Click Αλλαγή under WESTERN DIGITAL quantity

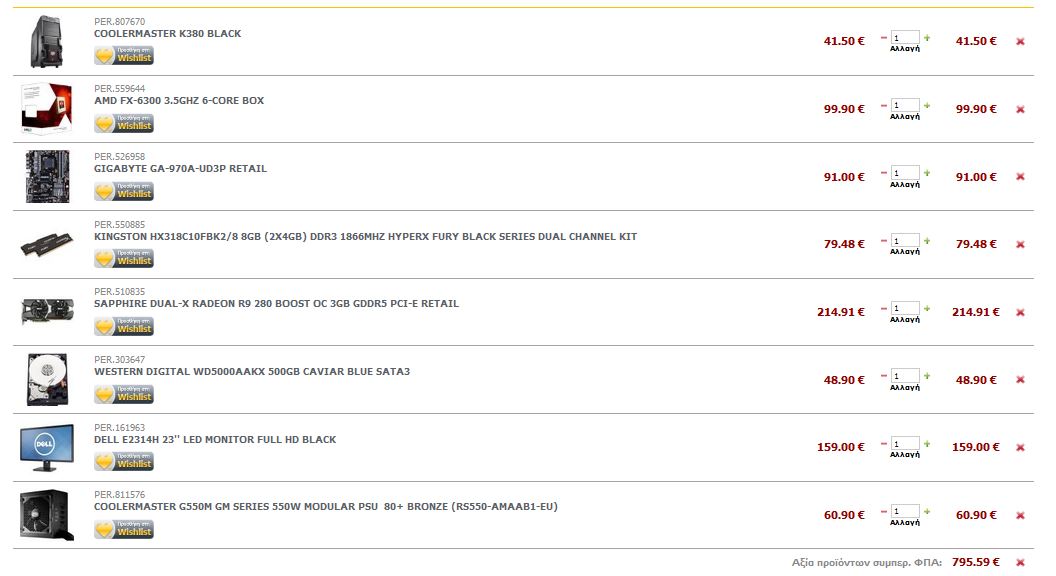pyautogui.click(x=905, y=387)
